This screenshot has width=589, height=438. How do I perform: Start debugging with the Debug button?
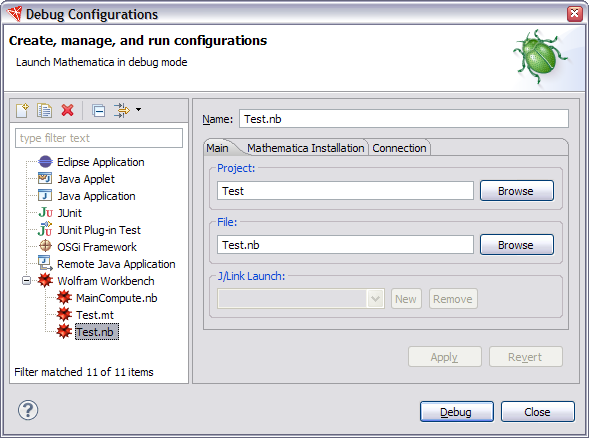coord(456,412)
